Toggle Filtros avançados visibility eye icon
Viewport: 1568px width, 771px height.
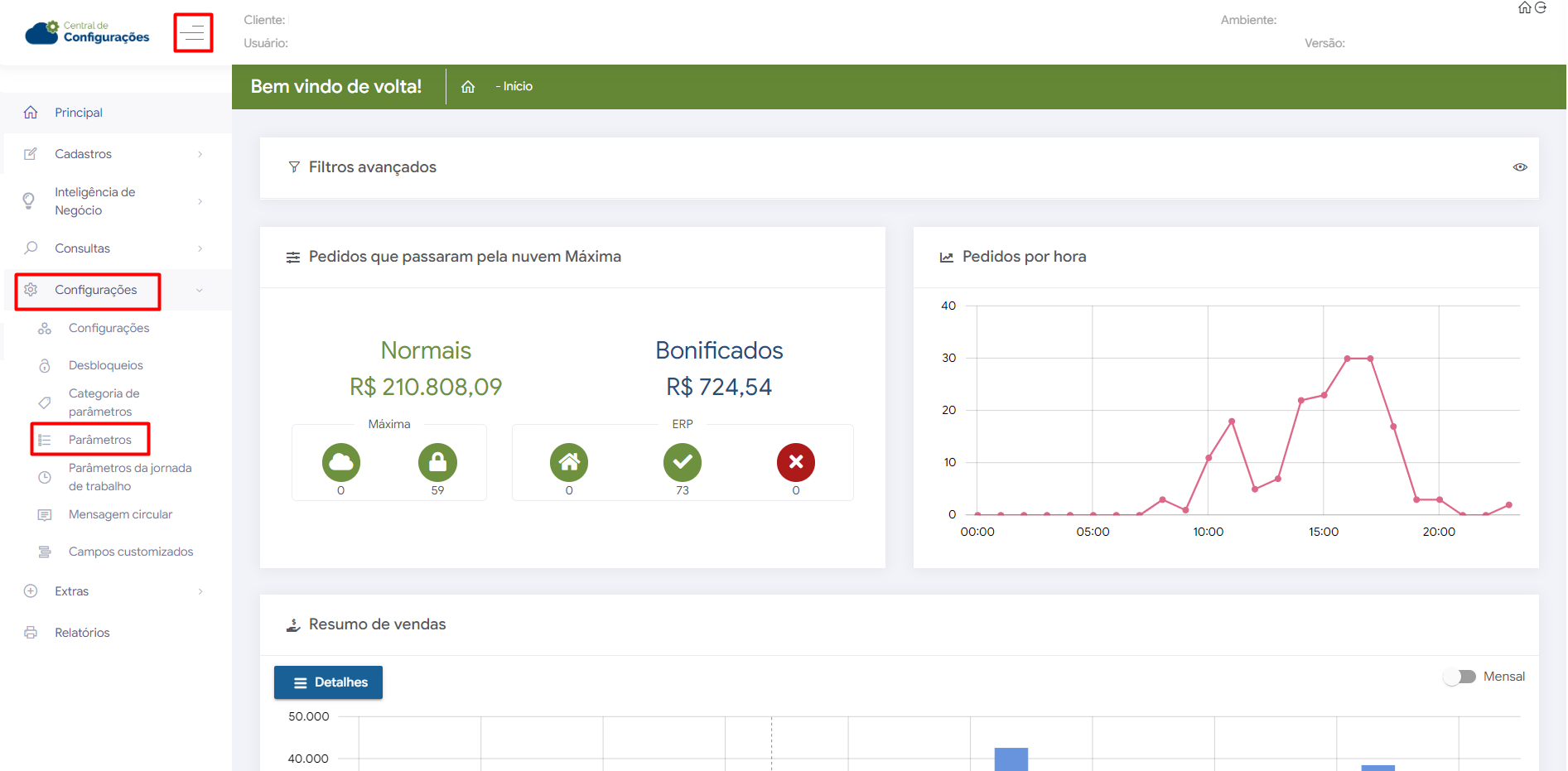click(1520, 167)
